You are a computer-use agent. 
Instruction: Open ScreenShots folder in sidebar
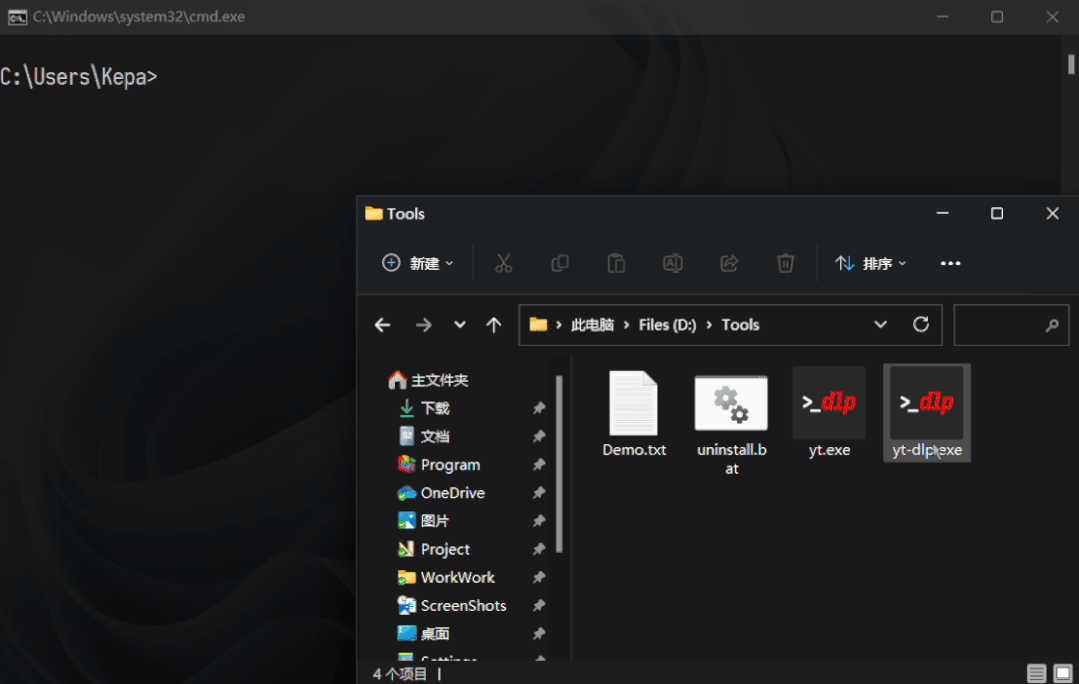(x=451, y=606)
